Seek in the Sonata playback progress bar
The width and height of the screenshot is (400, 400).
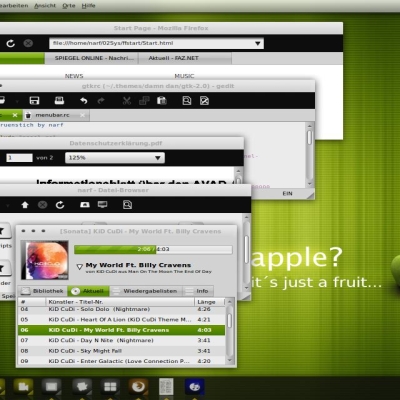coord(153,249)
